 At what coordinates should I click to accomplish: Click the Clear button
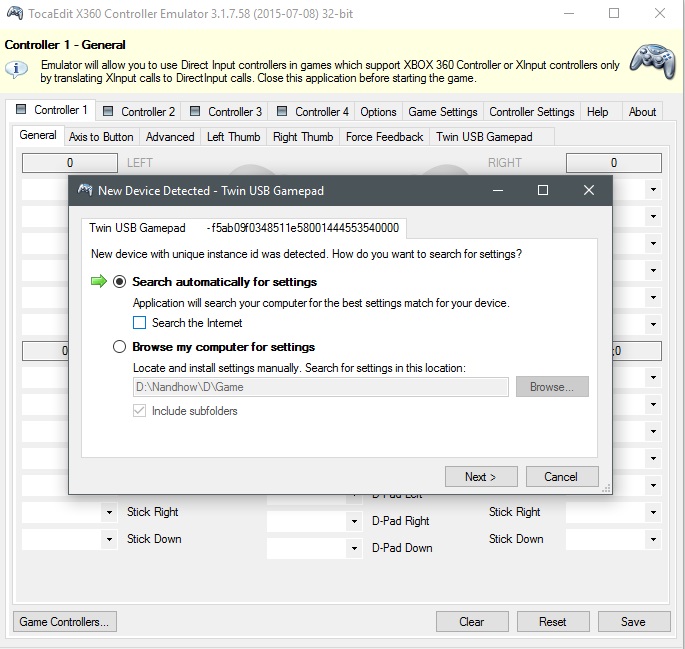(x=472, y=621)
